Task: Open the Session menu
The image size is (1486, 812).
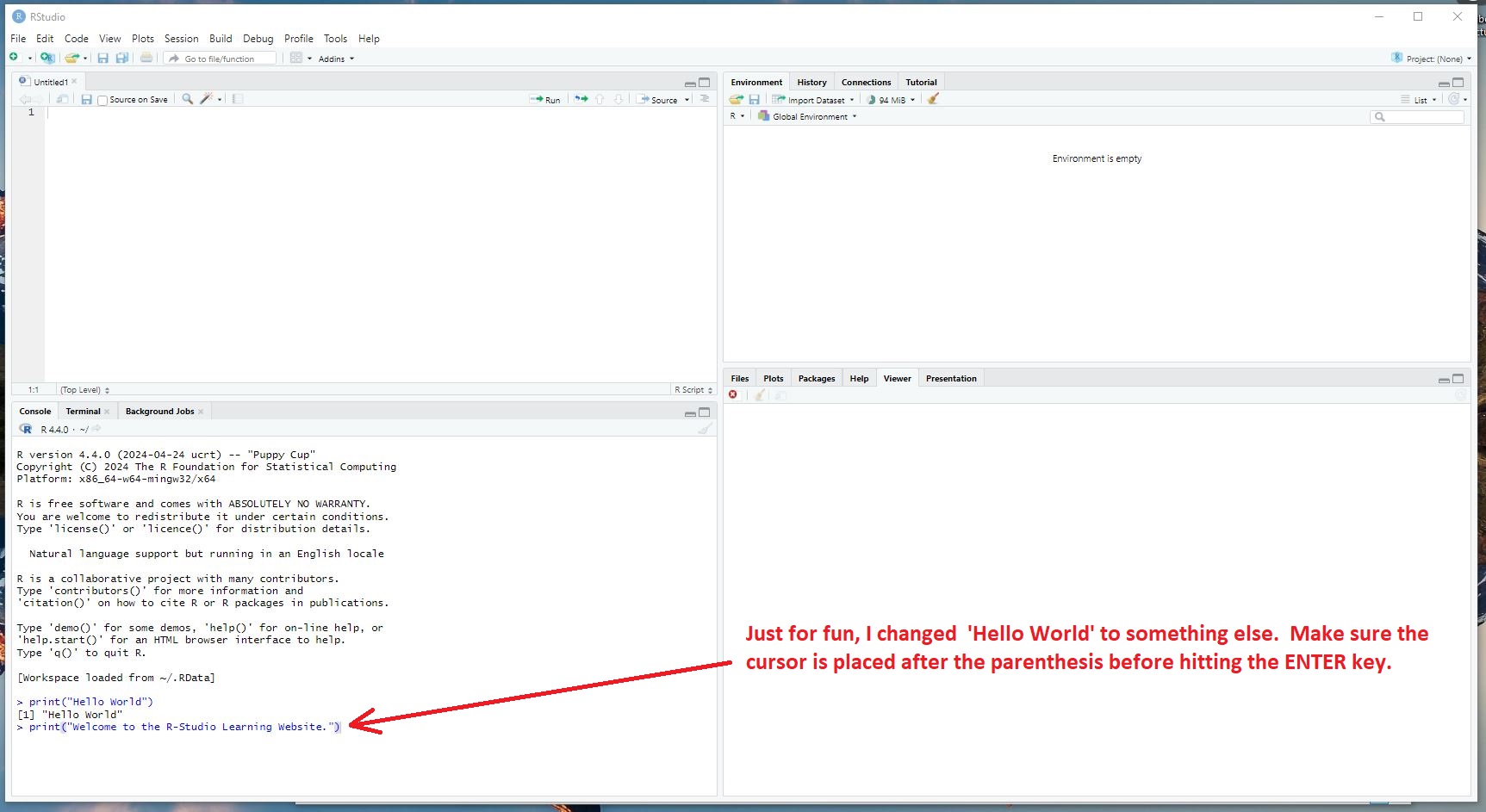Action: [181, 39]
